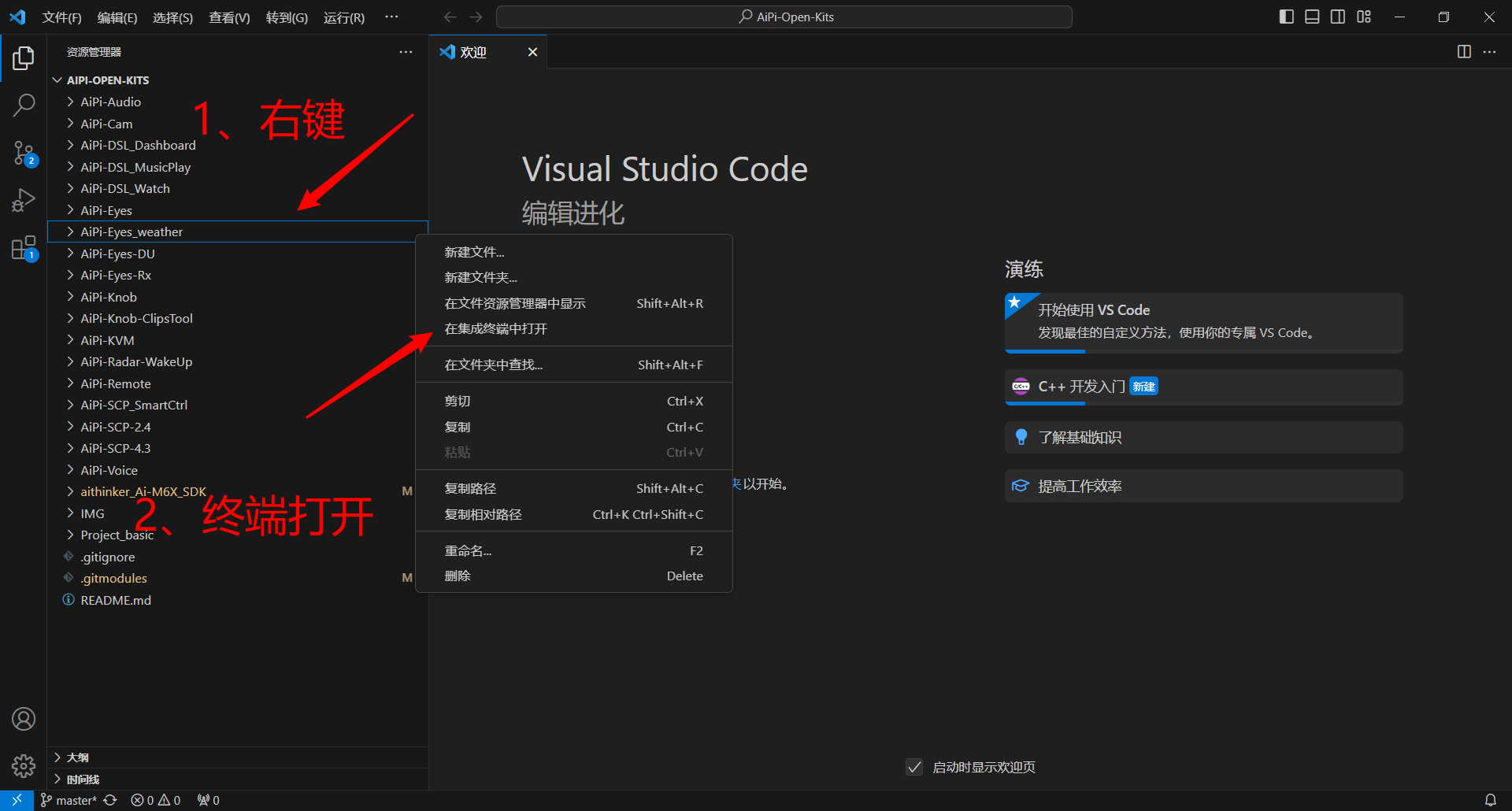Open the title bar overflow menu ellipsis
Screen dimensions: 1512x811
(391, 17)
